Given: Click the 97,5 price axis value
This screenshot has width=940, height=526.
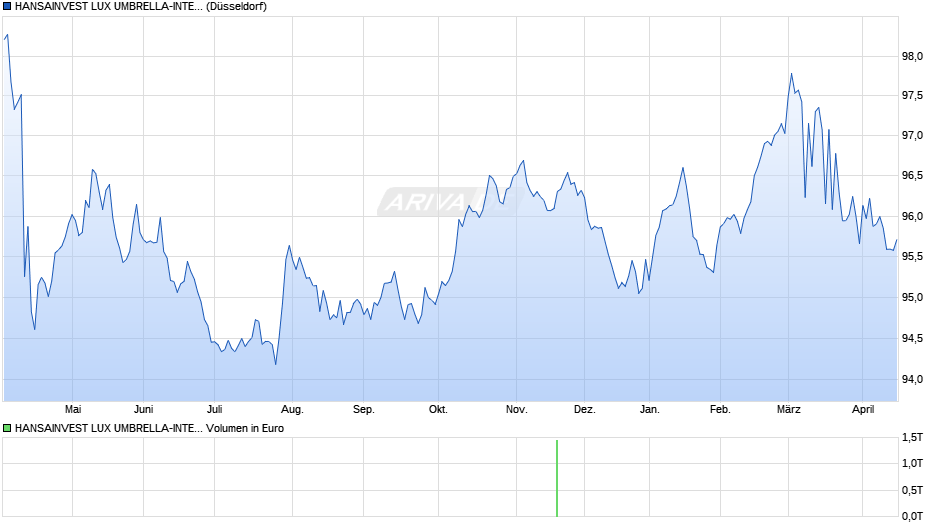Looking at the screenshot, I should click(912, 95).
